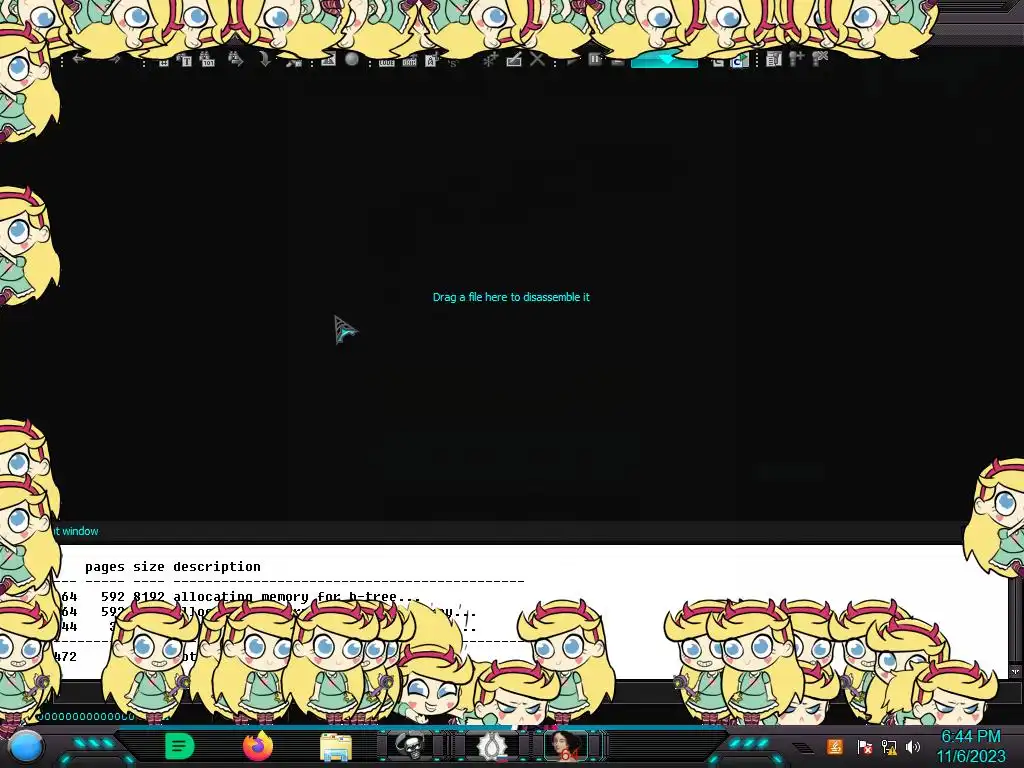Switch to the gear icon taskbar app

coord(491,745)
